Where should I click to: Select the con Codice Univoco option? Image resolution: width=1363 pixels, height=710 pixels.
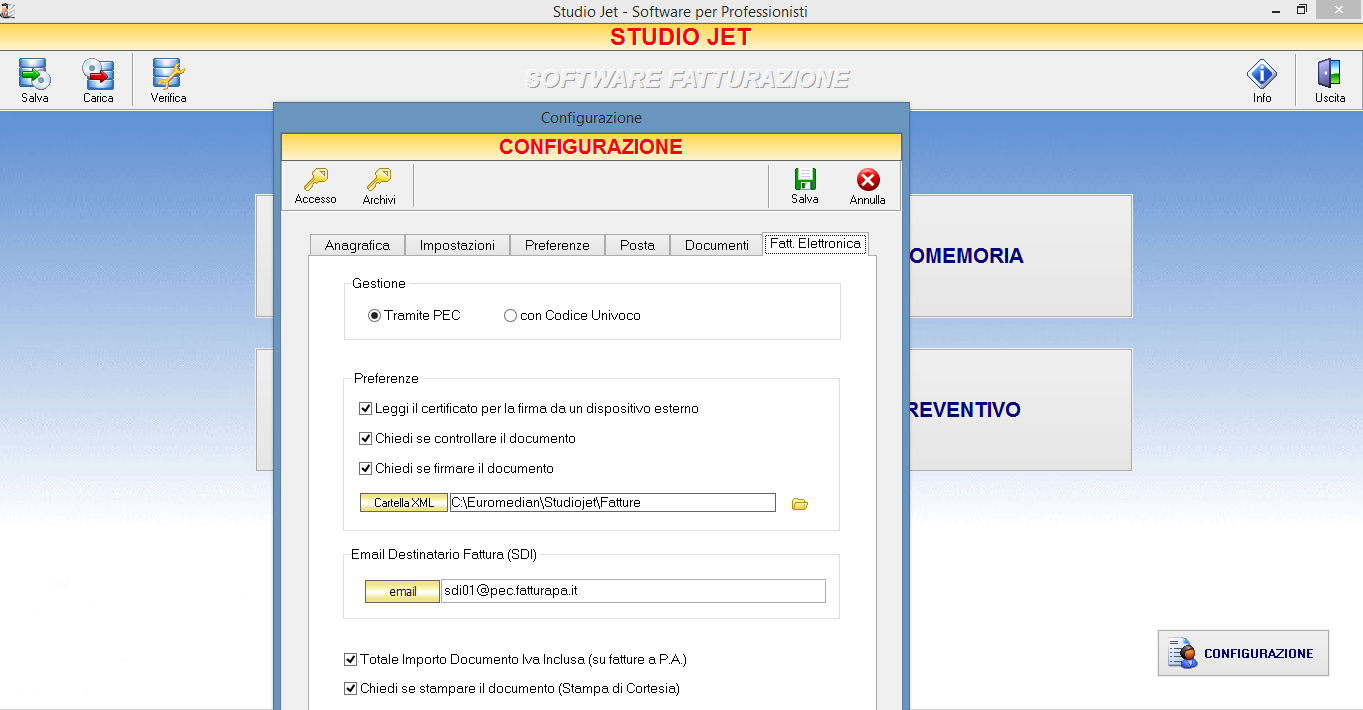pyautogui.click(x=511, y=315)
